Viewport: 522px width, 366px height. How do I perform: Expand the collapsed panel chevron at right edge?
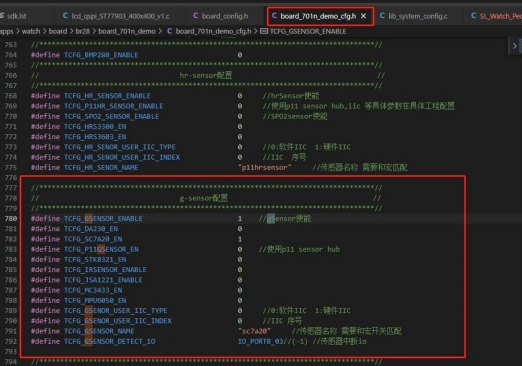[x=515, y=46]
